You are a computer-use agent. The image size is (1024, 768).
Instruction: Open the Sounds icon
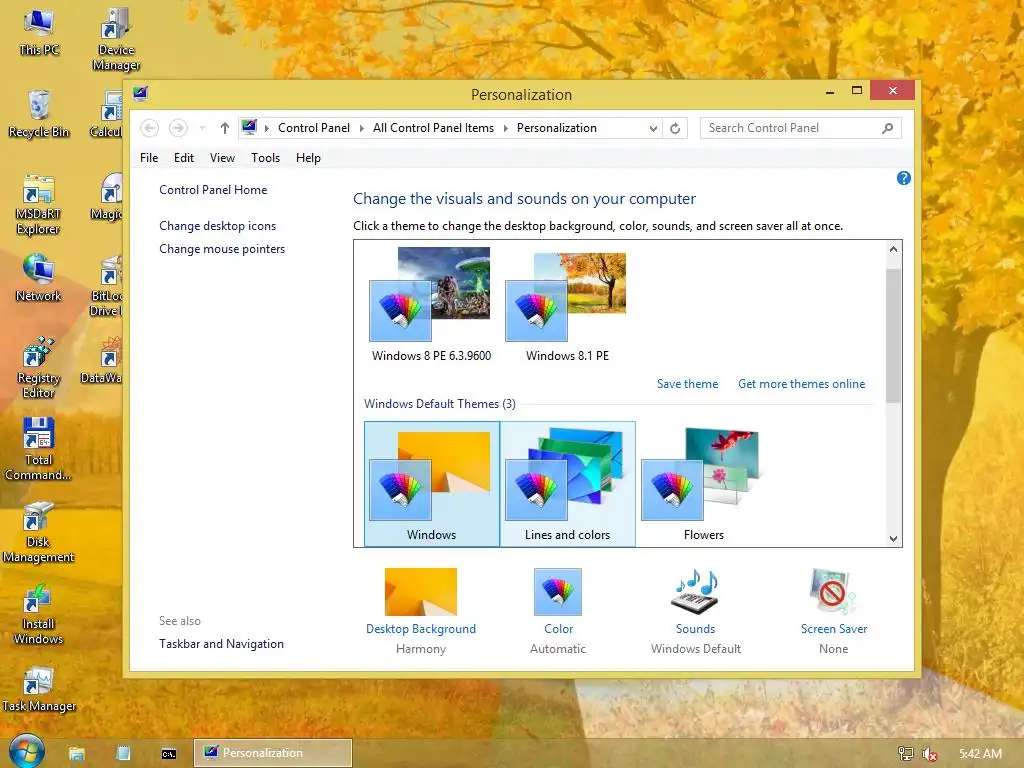695,592
